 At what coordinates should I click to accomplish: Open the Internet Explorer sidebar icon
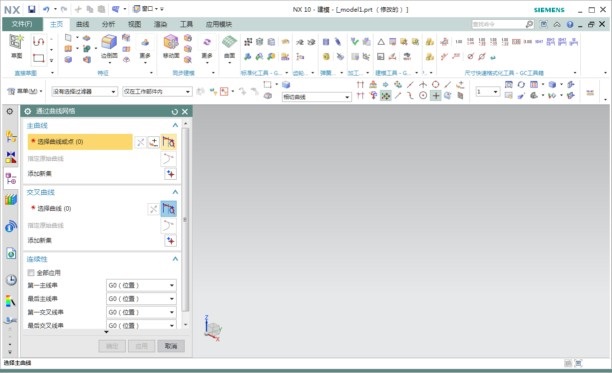click(11, 254)
